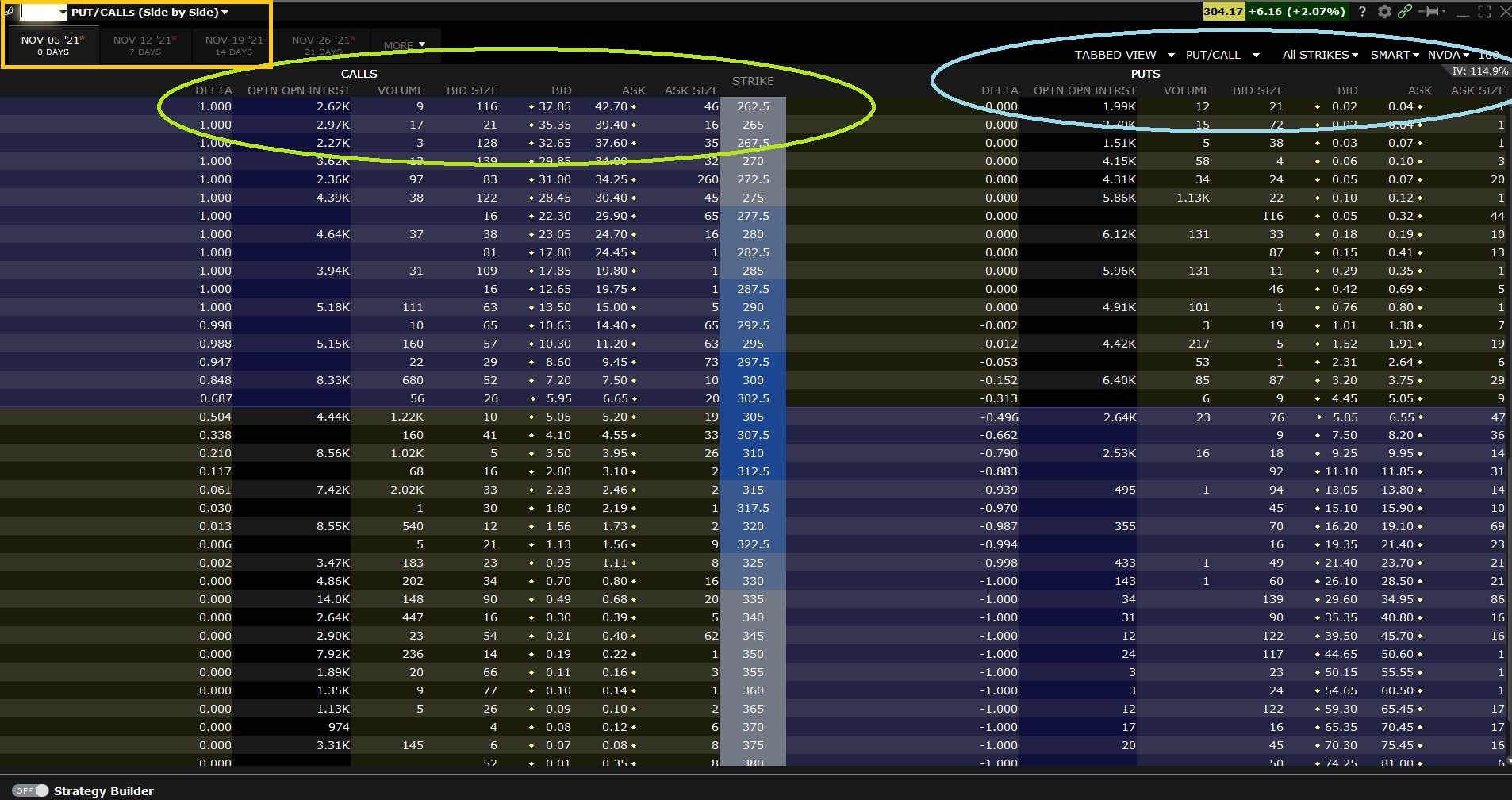Expand the All Strikes dropdown
This screenshot has width=1512, height=800.
[x=1321, y=55]
